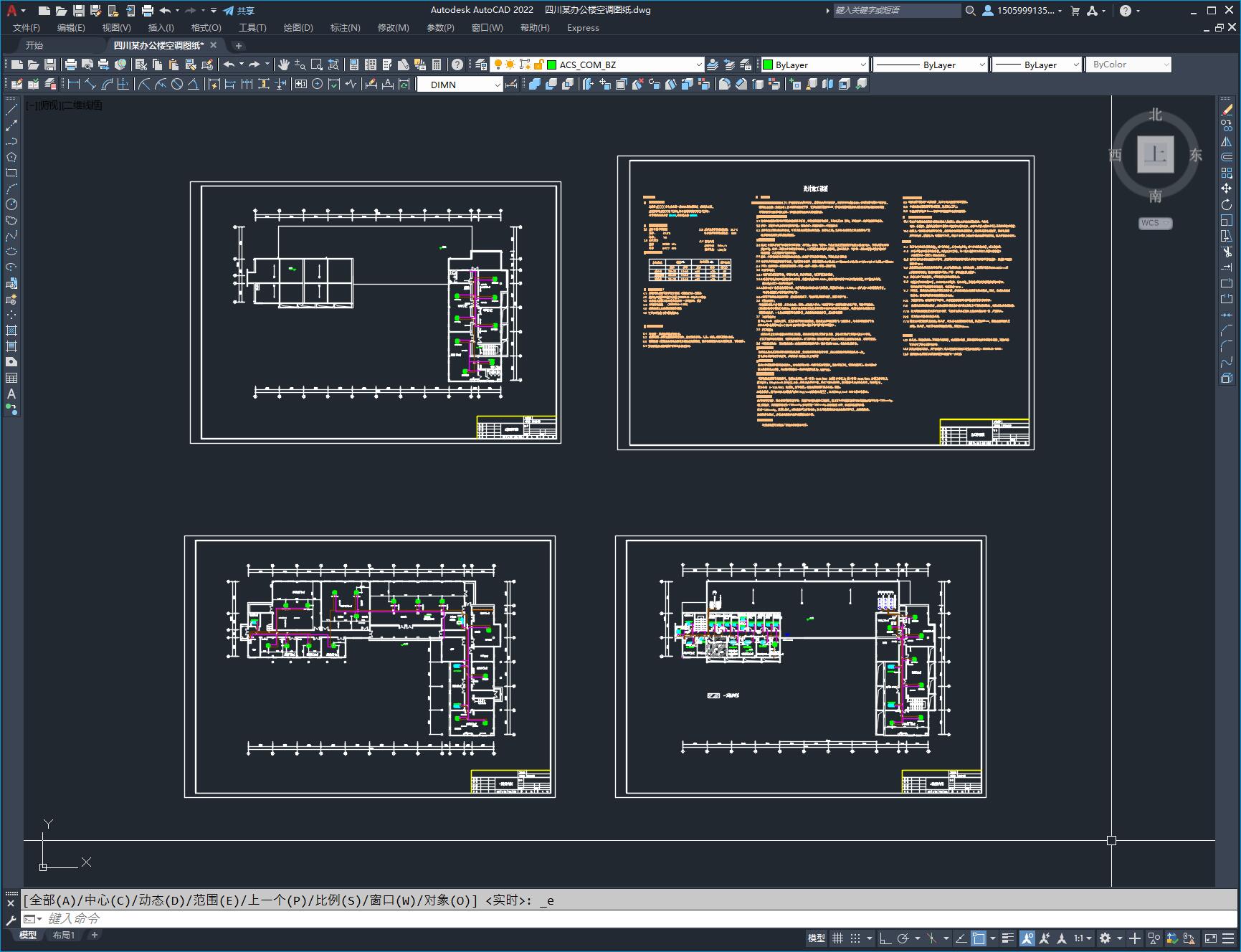Toggle grid display in status bar

pyautogui.click(x=837, y=938)
